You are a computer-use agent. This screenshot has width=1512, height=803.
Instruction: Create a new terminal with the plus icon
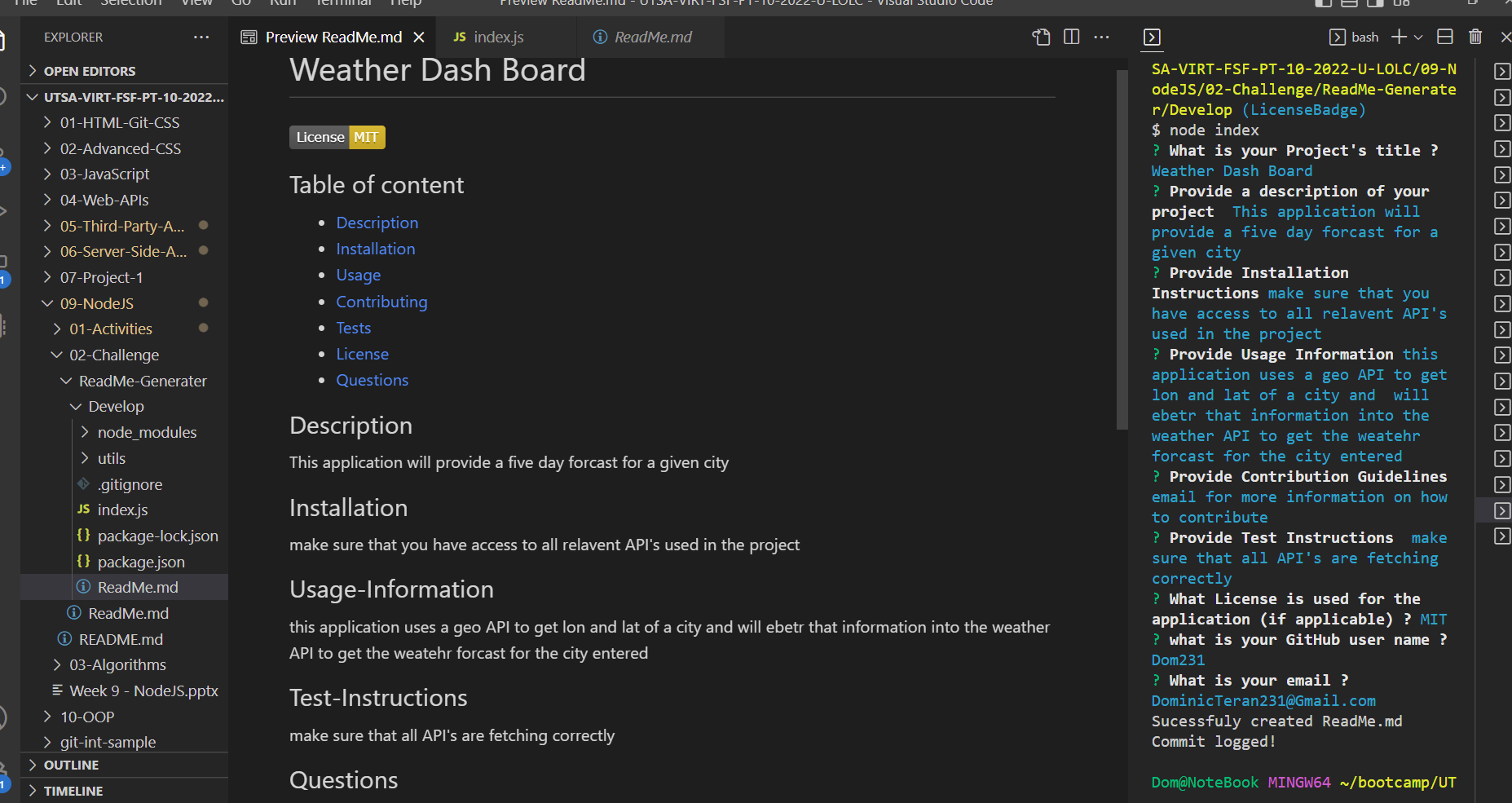pyautogui.click(x=1397, y=37)
